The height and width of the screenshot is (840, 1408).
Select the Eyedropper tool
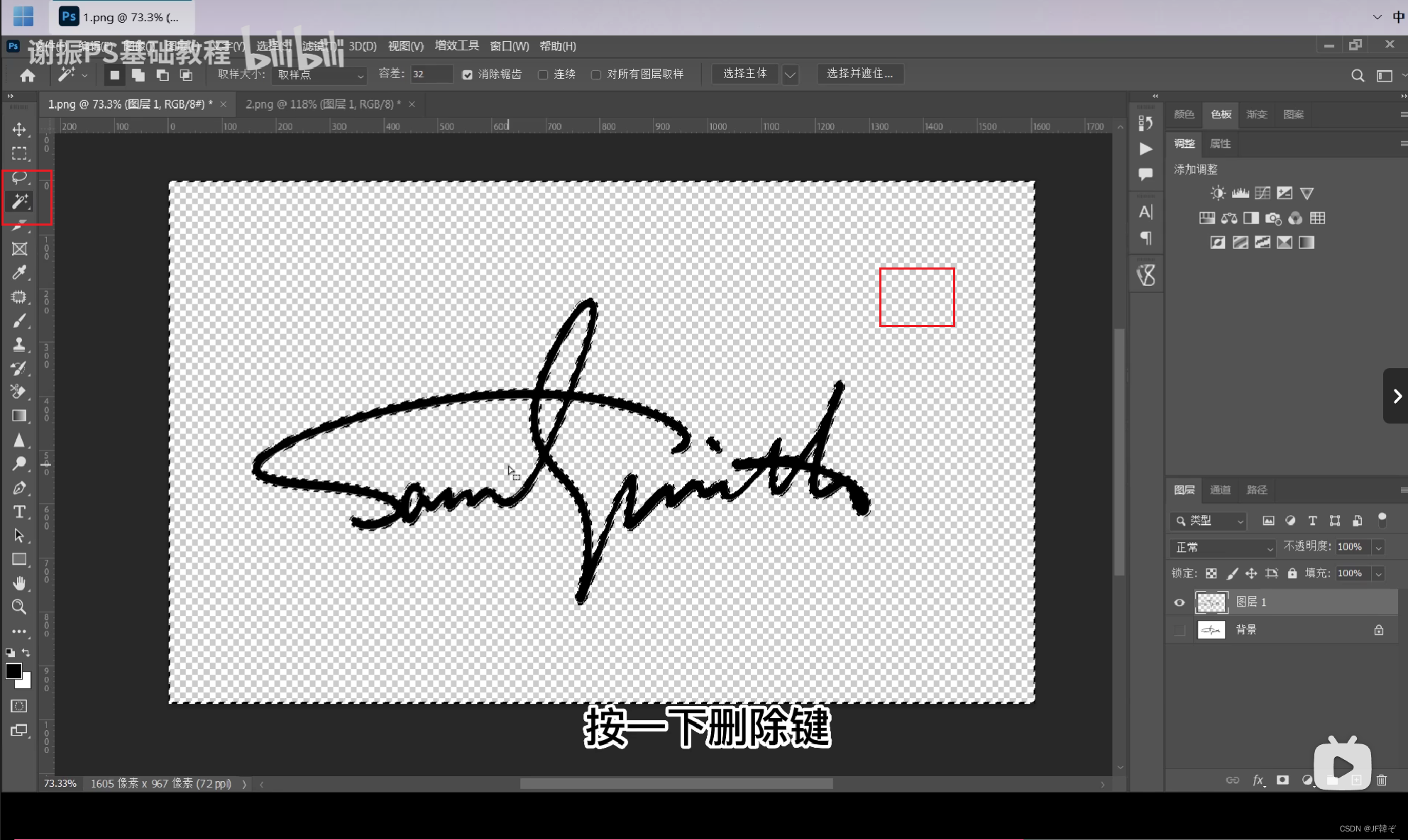[19, 273]
